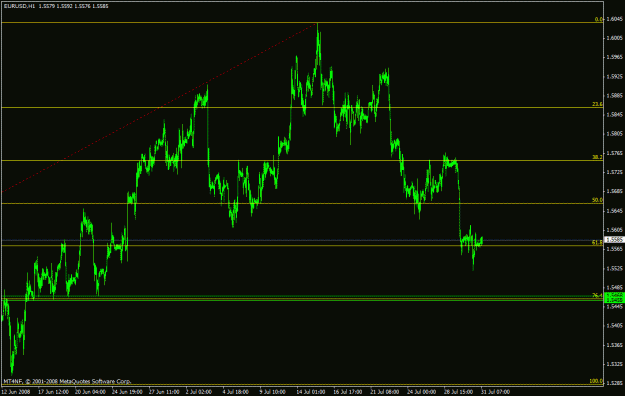625x396 pixels.
Task: Click the 1.5325 price axis value
Action: 615,364
